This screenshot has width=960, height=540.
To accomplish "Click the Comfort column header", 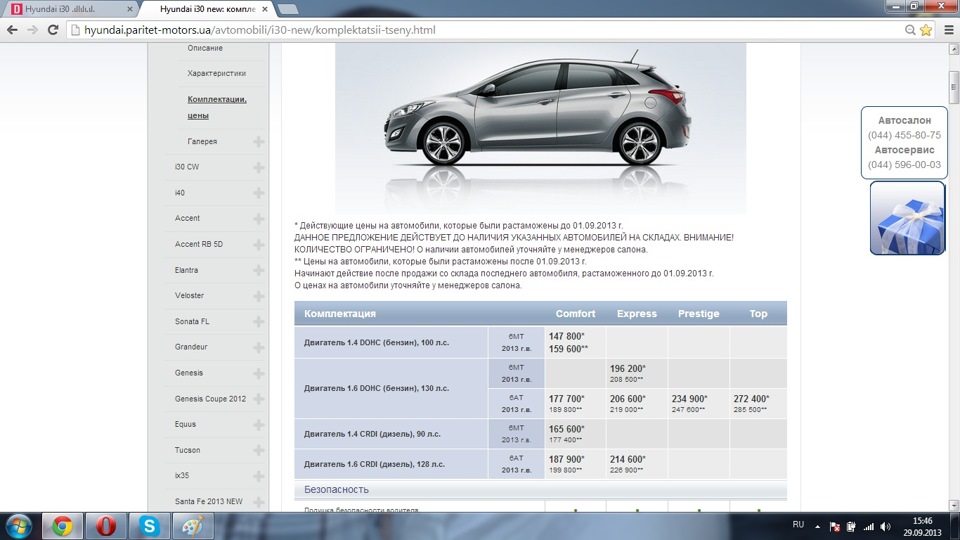I will [x=575, y=313].
